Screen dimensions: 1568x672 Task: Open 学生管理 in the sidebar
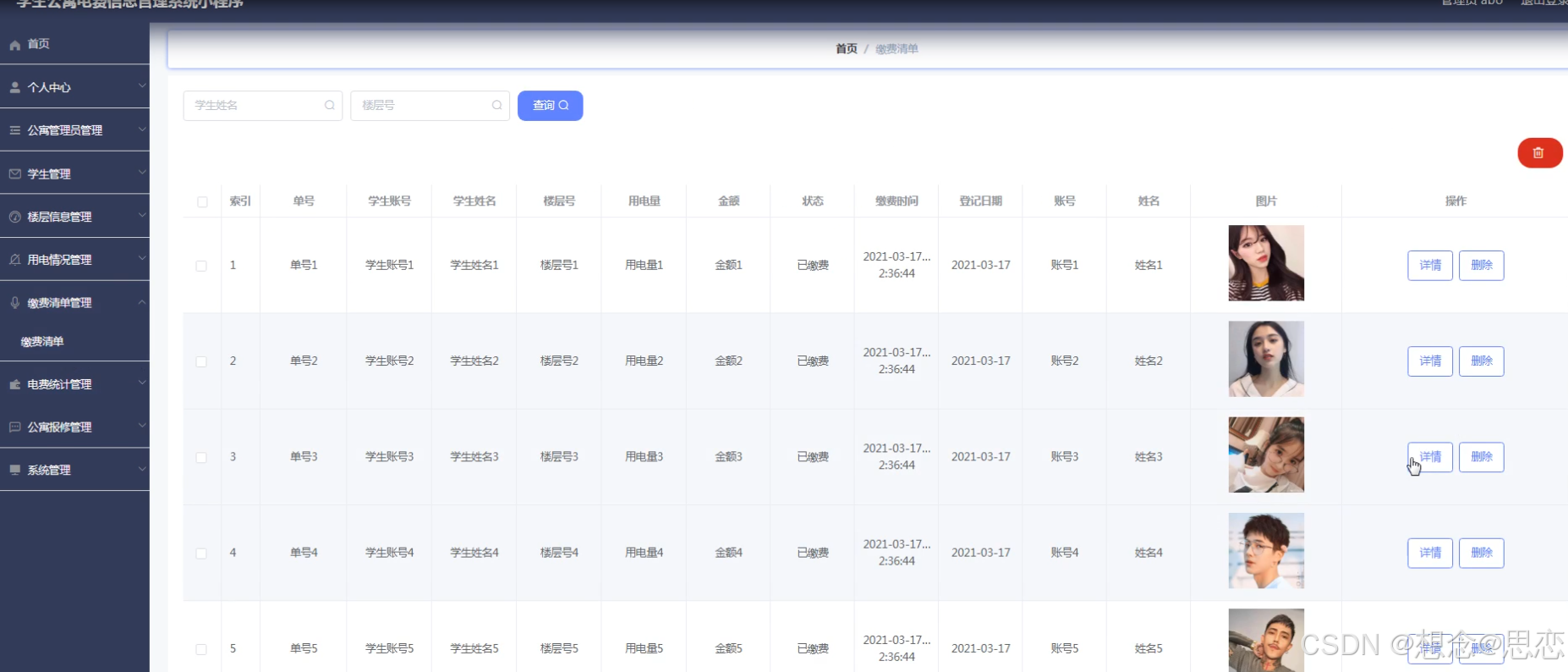tap(74, 174)
